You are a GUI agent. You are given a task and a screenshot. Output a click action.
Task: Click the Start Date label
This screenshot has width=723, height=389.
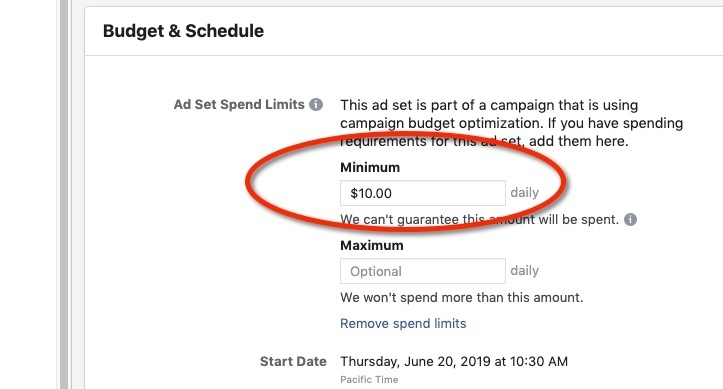(293, 361)
